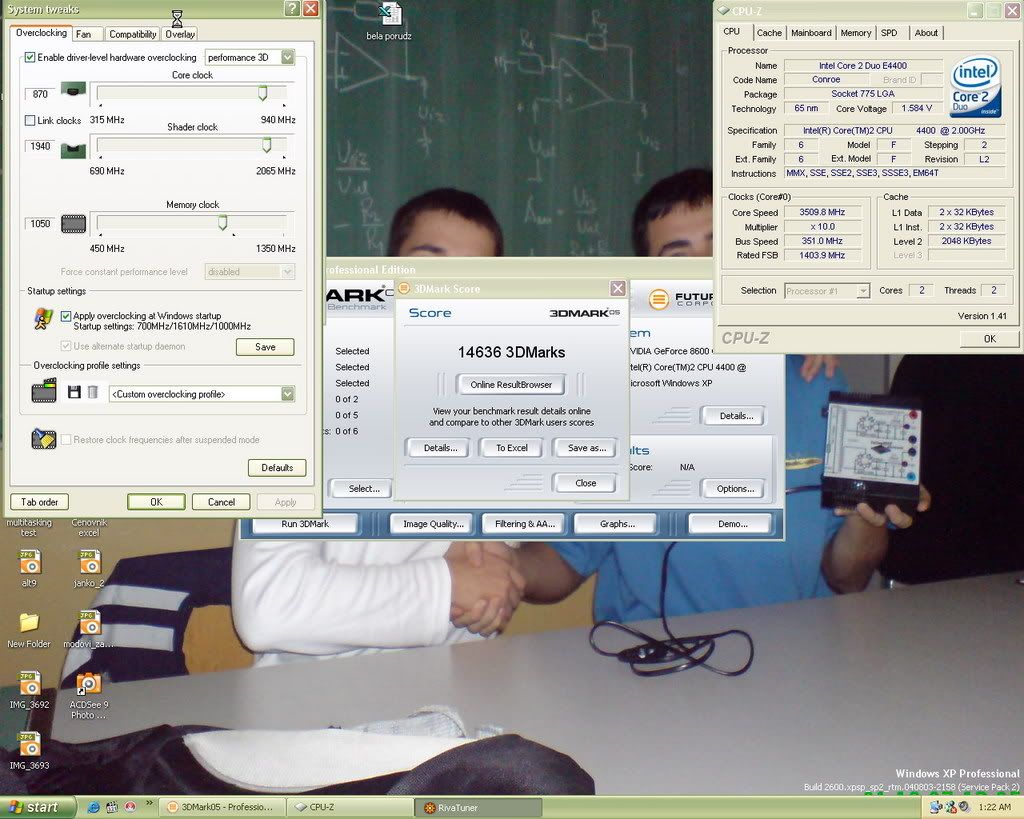Click the shader clock value field 1940
This screenshot has width=1024, height=819.
(40, 146)
